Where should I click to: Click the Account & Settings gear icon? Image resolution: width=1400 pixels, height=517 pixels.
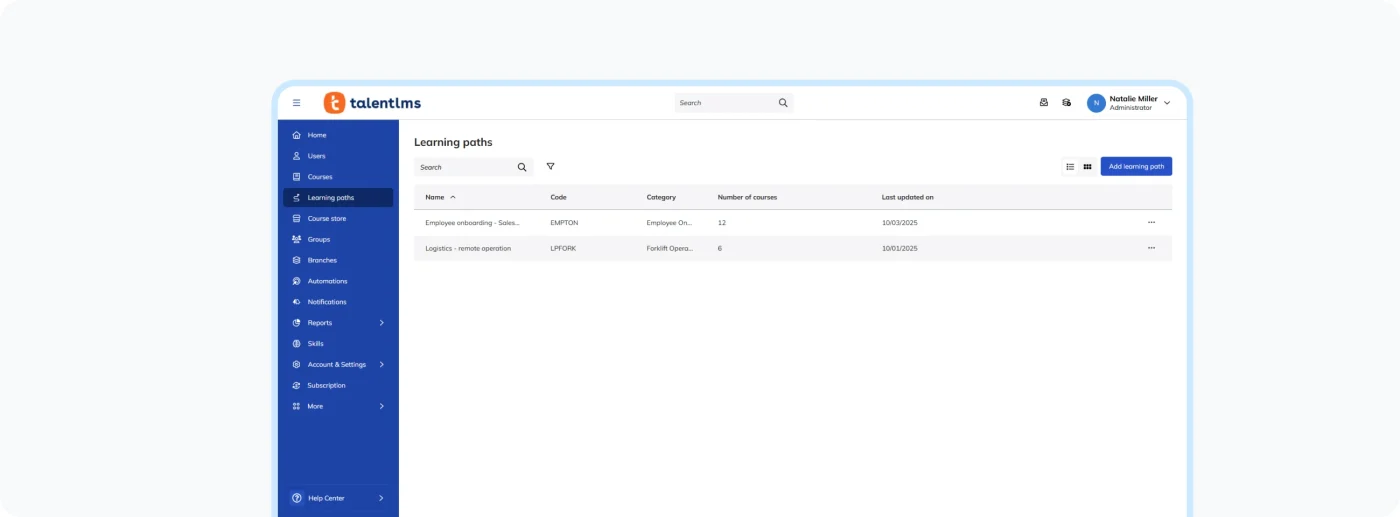point(296,365)
